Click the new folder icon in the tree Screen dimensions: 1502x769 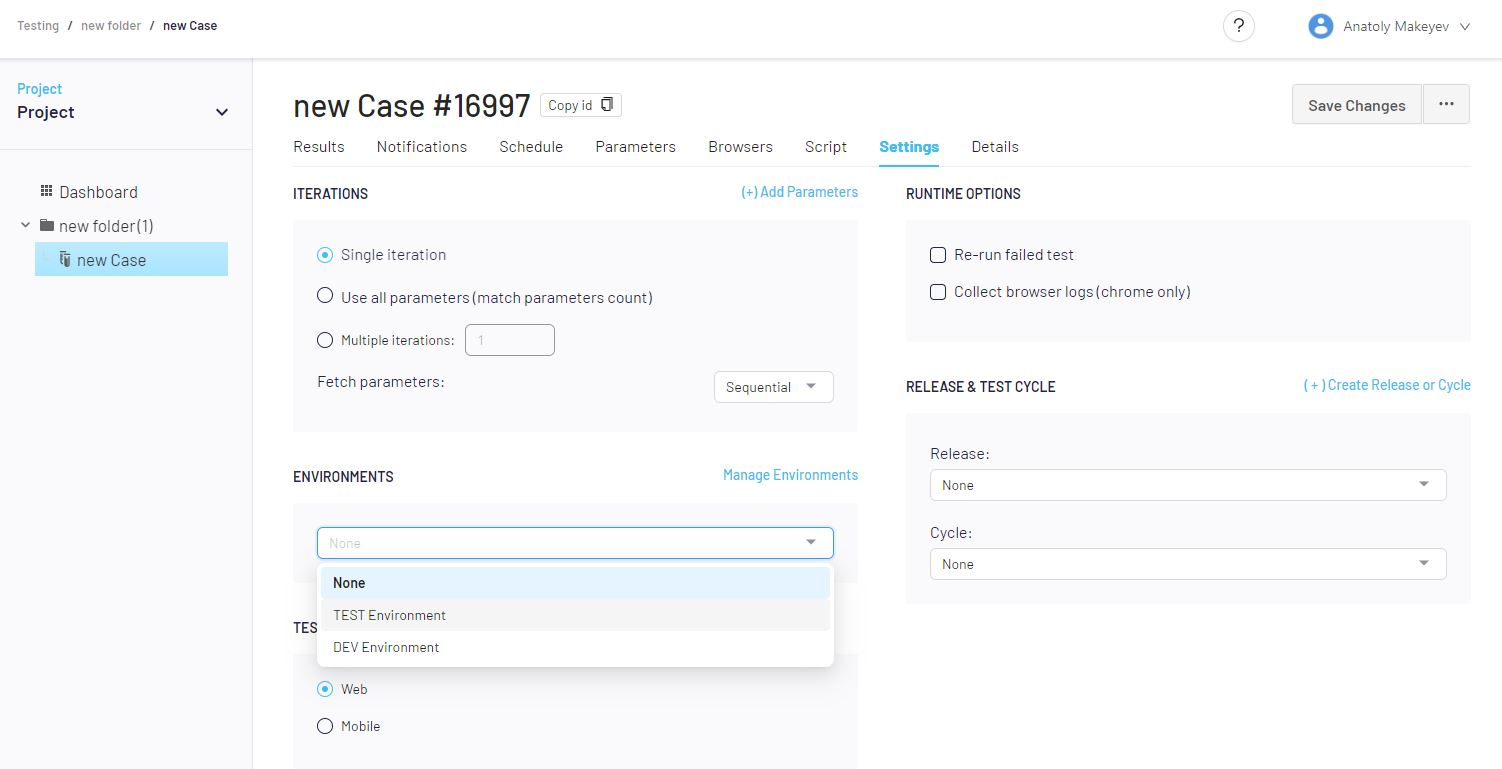click(x=46, y=225)
